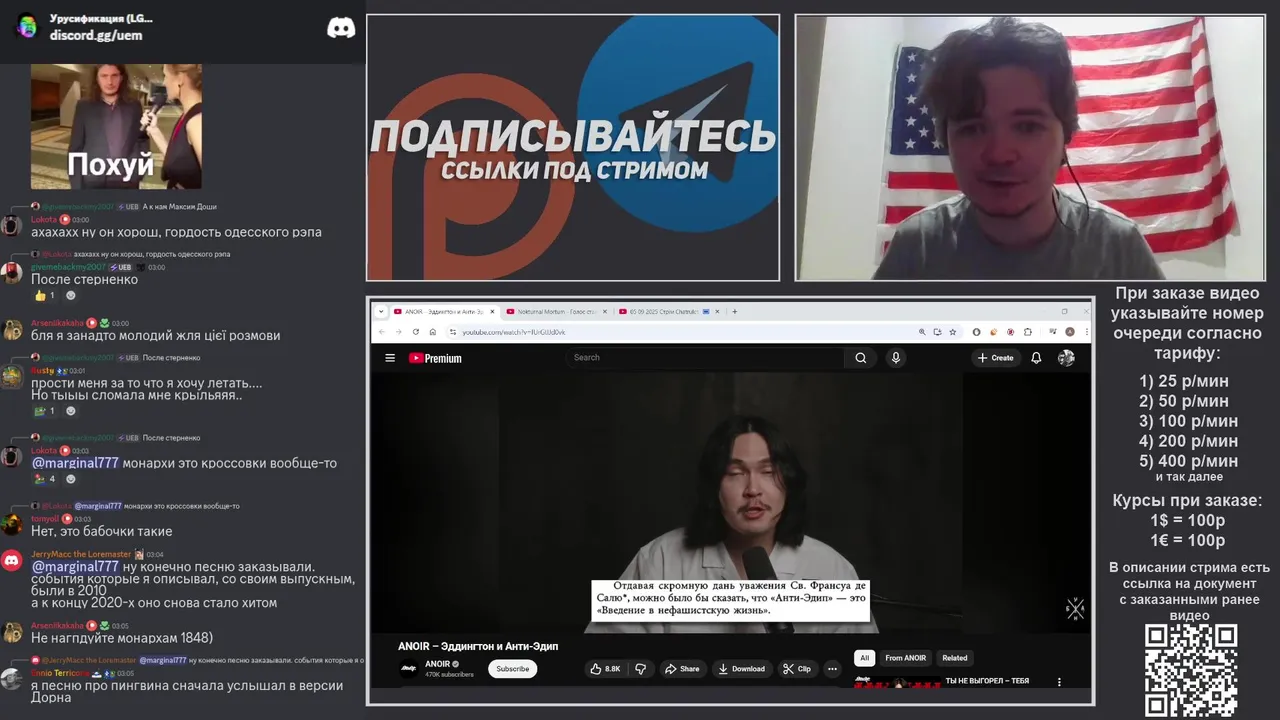
Task: Subscribe to ANOIR channel
Action: tap(512, 669)
